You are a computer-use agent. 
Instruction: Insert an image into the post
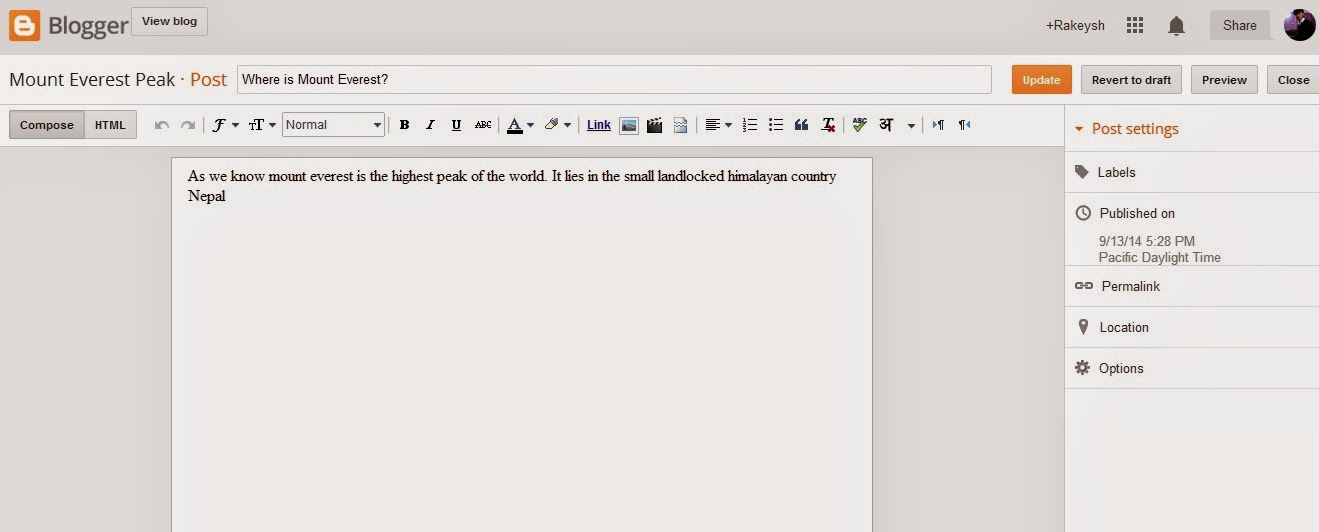629,125
